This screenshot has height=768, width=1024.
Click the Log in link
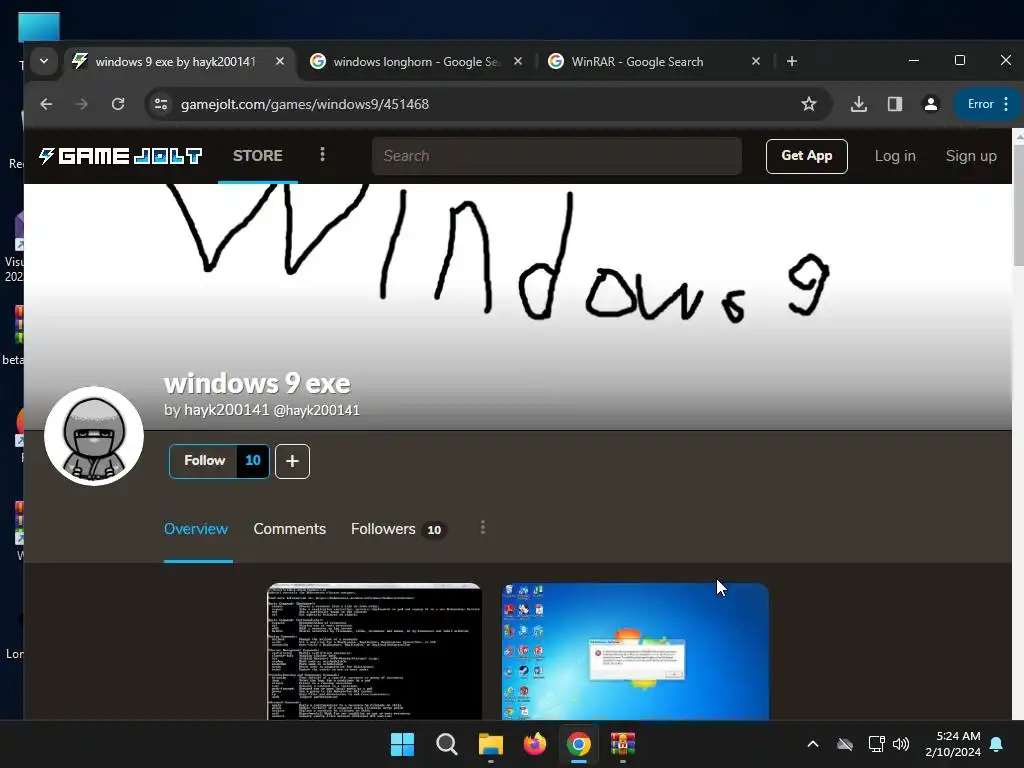coord(895,156)
